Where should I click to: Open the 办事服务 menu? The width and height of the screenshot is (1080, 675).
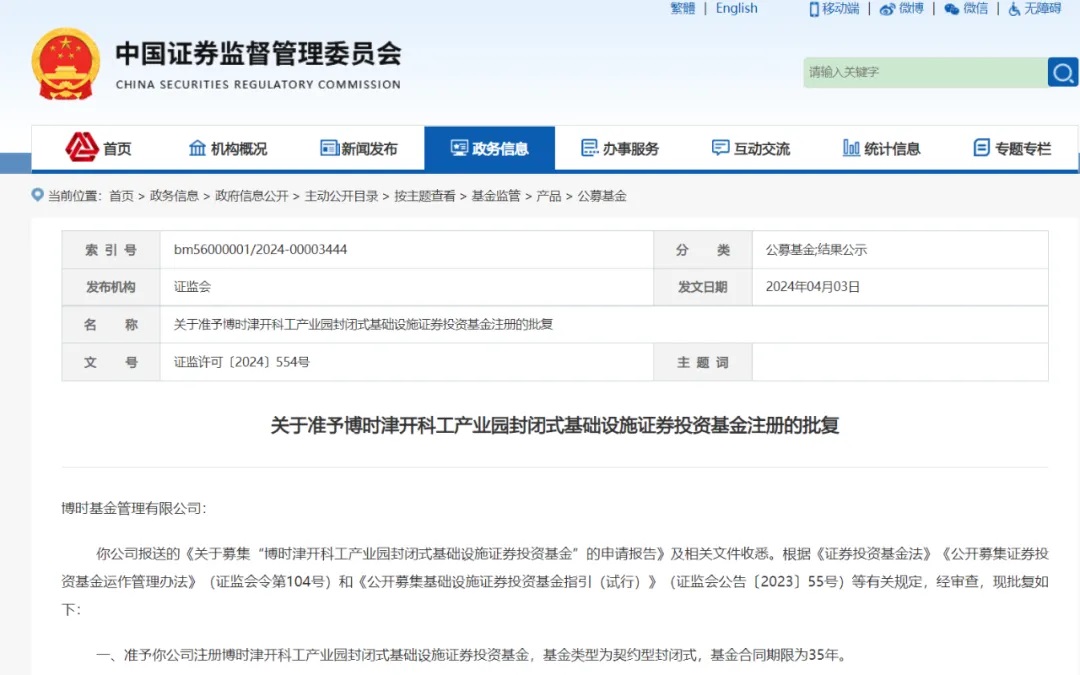coord(631,149)
